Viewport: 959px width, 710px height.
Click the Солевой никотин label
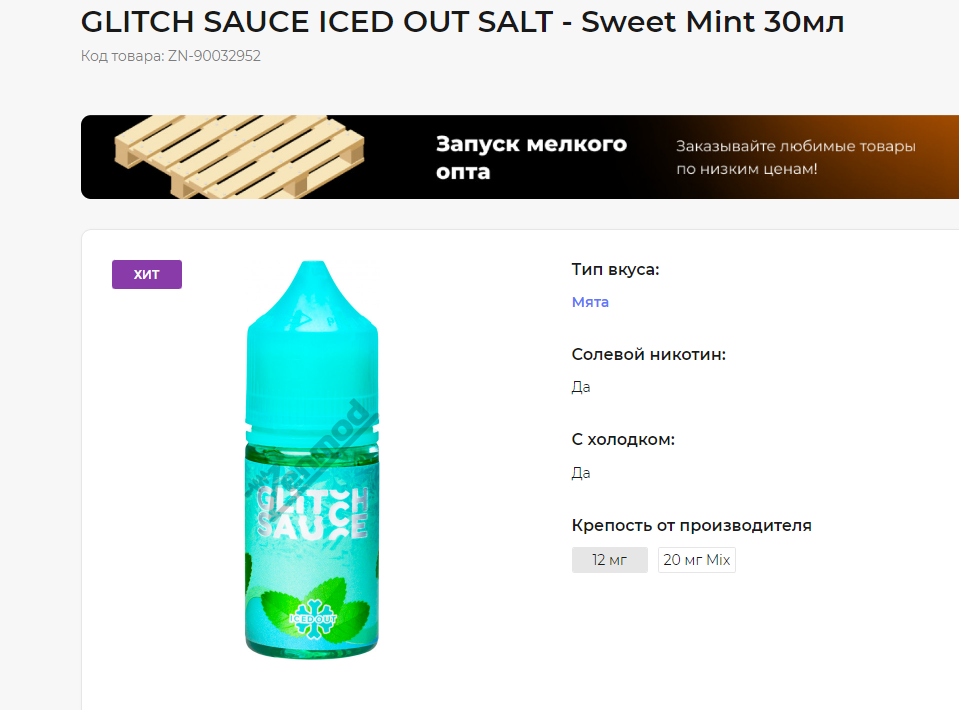pos(648,355)
